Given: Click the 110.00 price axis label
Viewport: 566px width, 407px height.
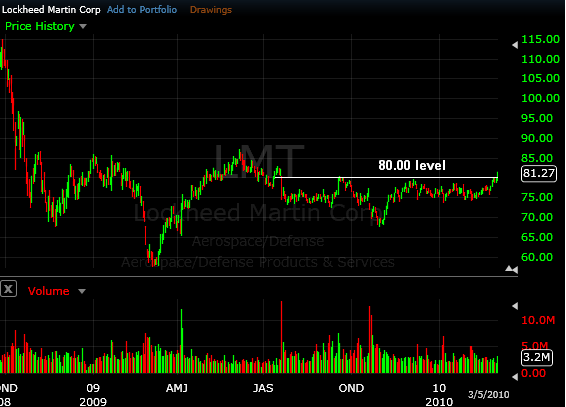Looking at the screenshot, I should coord(540,59).
